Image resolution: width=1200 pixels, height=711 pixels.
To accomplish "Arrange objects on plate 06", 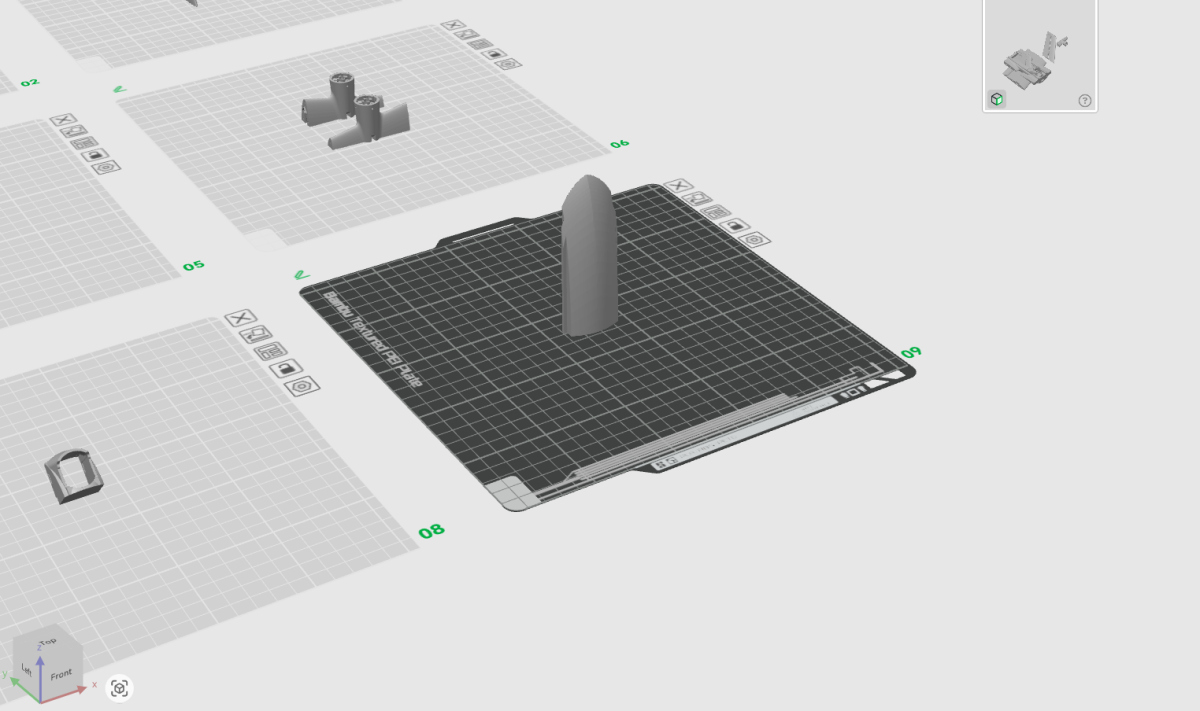I will coord(480,44).
